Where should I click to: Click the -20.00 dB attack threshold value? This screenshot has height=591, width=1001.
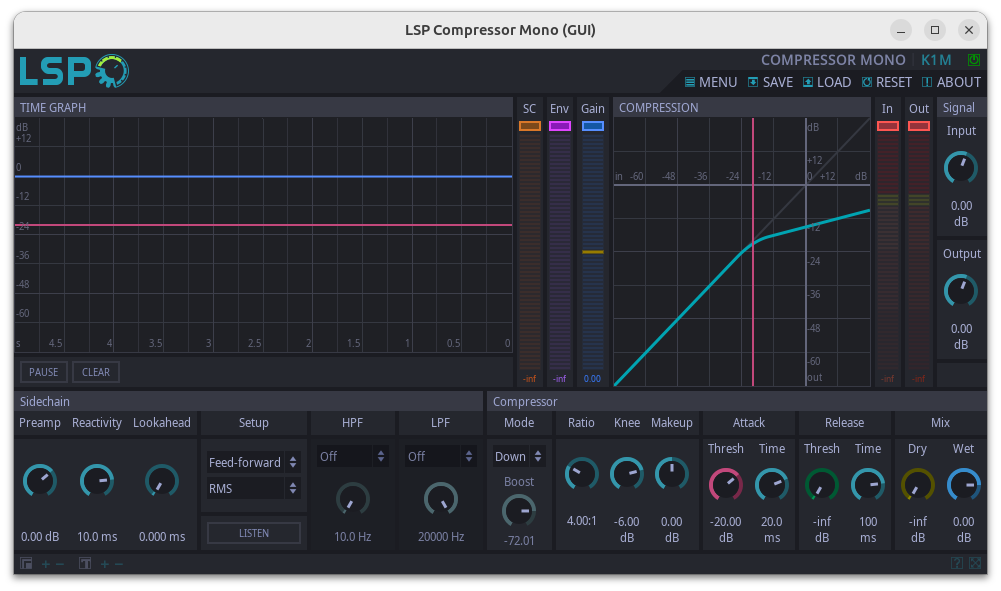pos(726,529)
